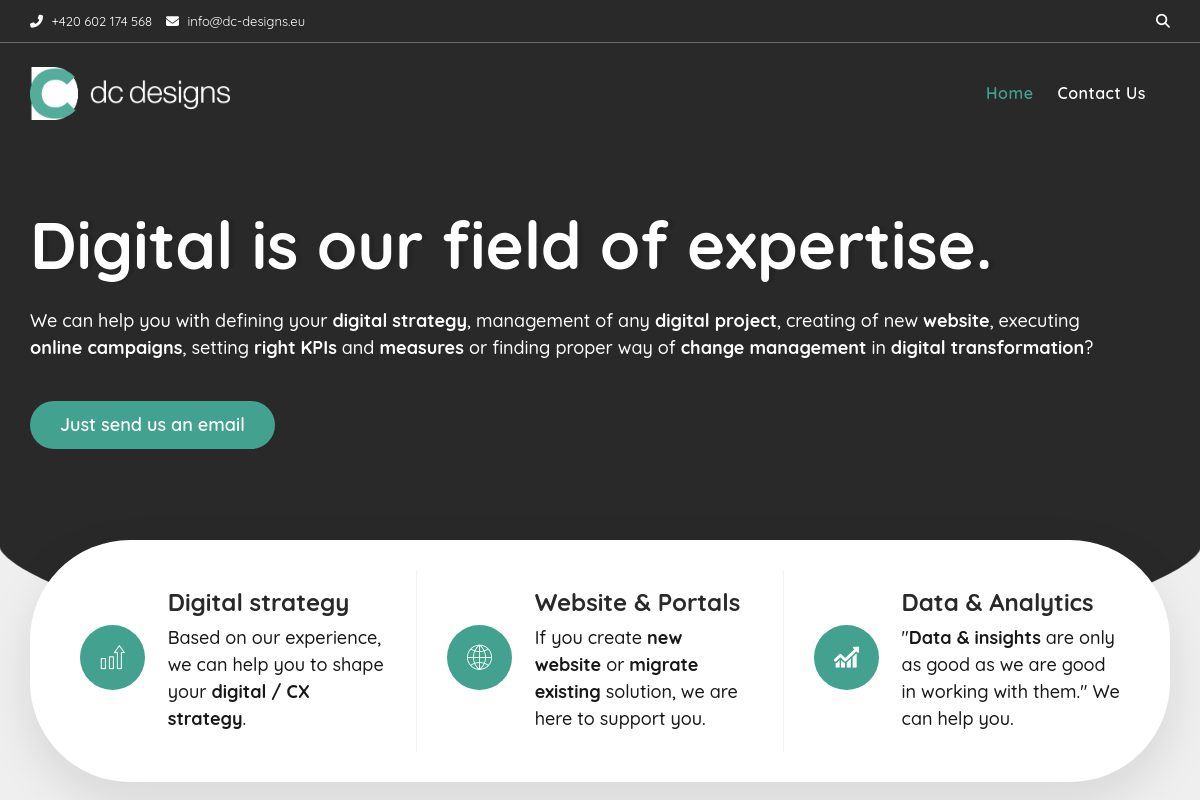Viewport: 1200px width, 800px height.
Task: Click the main headline about digital expertise
Action: [511, 245]
